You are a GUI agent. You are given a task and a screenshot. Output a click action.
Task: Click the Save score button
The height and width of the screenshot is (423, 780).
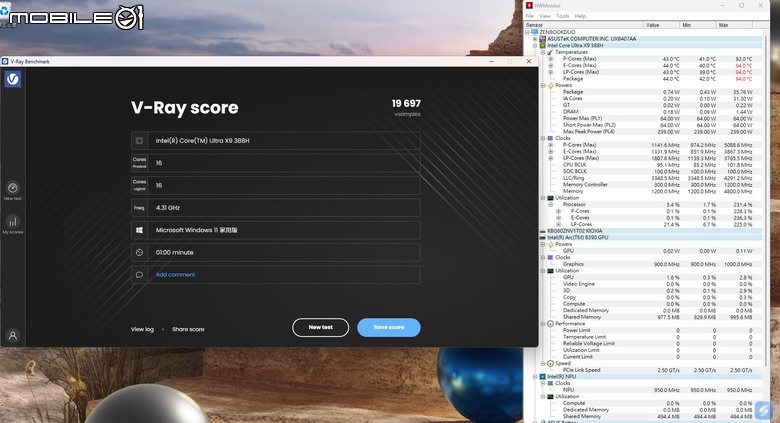click(389, 327)
